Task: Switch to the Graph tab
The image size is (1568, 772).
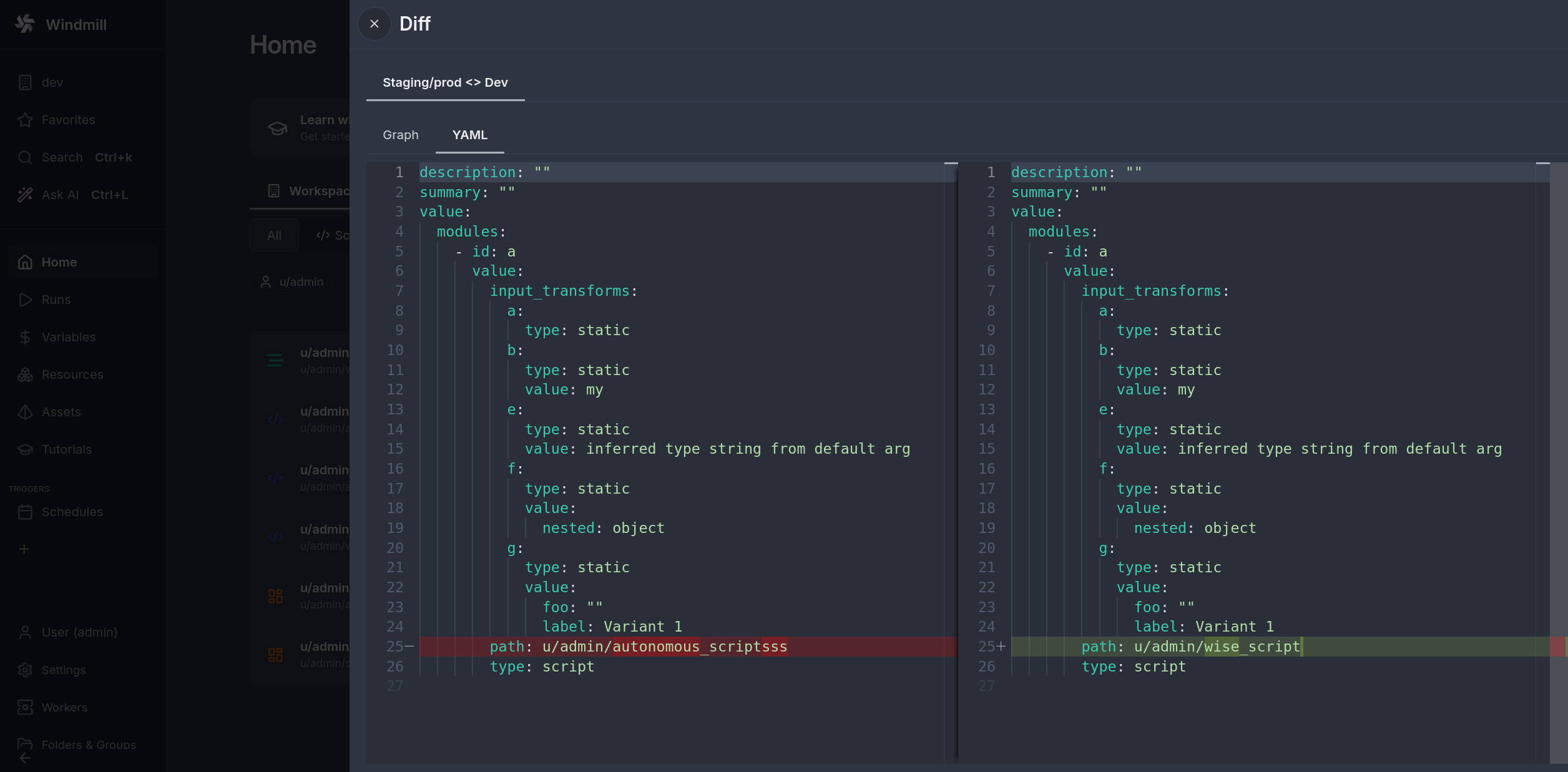Action: click(x=400, y=135)
